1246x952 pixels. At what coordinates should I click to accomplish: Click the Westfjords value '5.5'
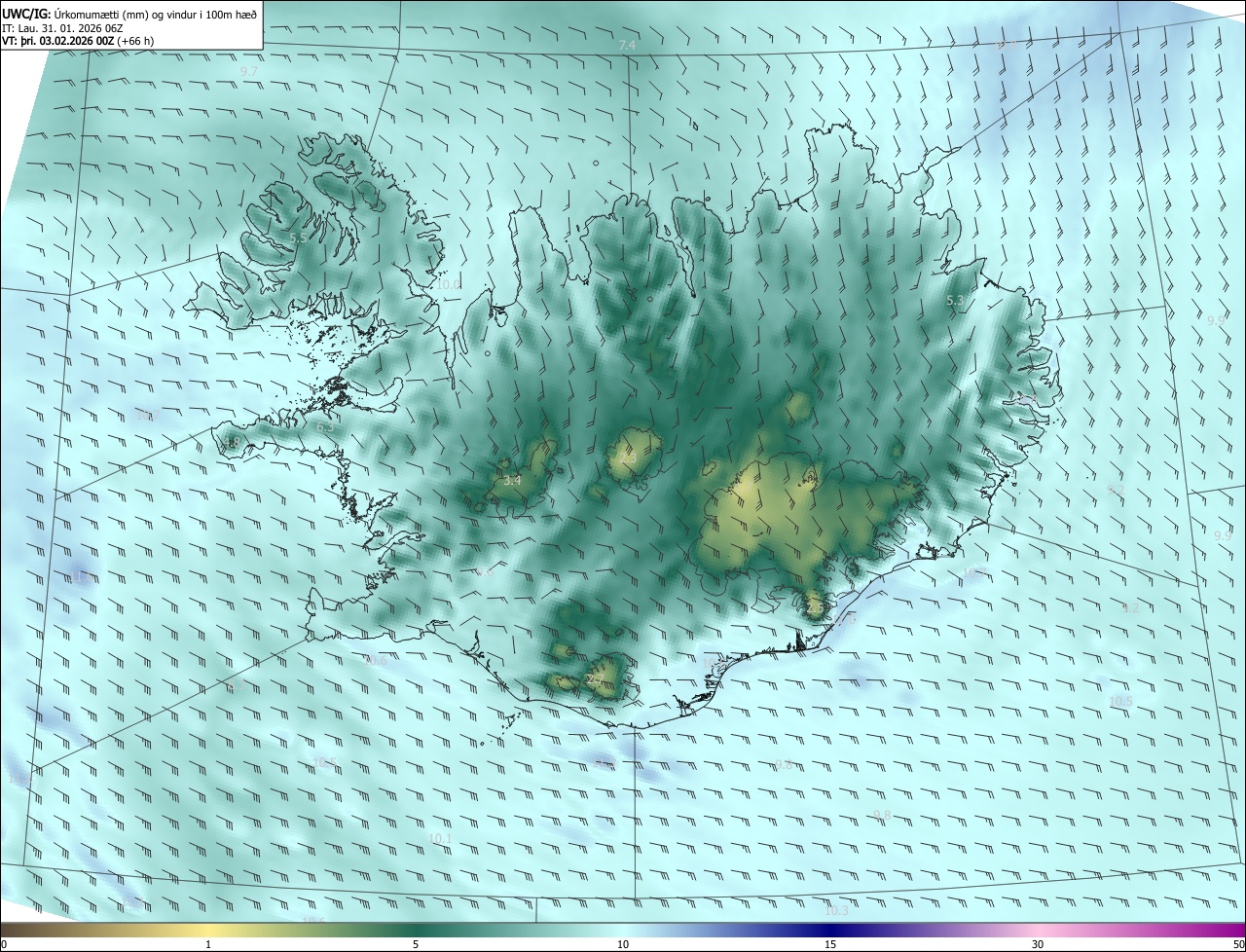click(x=299, y=238)
